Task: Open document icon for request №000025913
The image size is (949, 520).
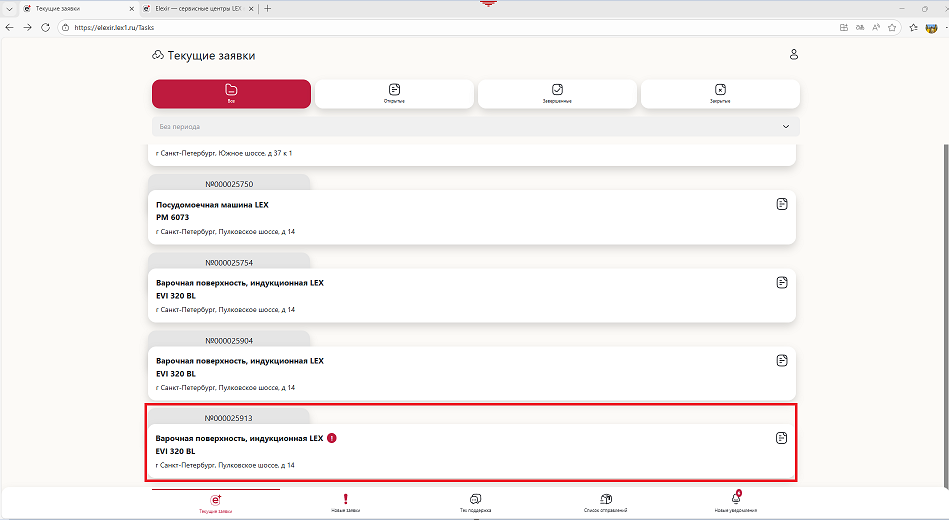Action: point(782,438)
